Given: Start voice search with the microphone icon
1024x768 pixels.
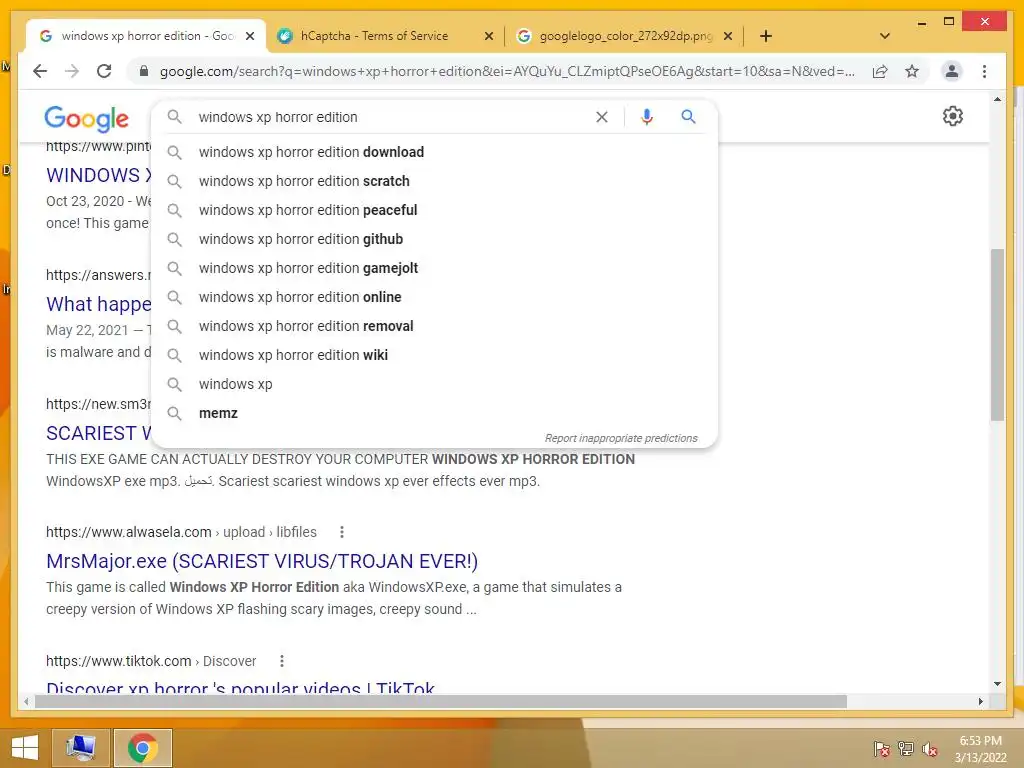Looking at the screenshot, I should click(647, 117).
